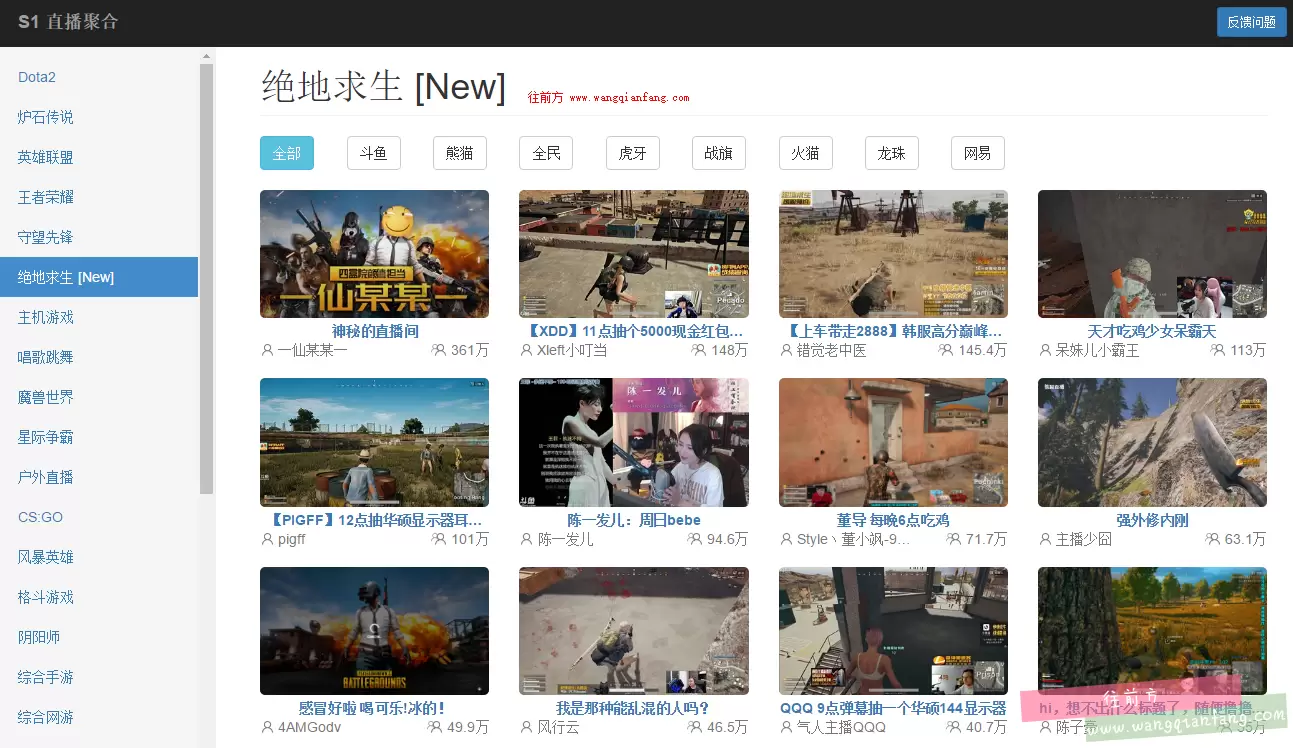Click the 反馈问题 feedback button
The width and height of the screenshot is (1293, 748).
(1251, 22)
